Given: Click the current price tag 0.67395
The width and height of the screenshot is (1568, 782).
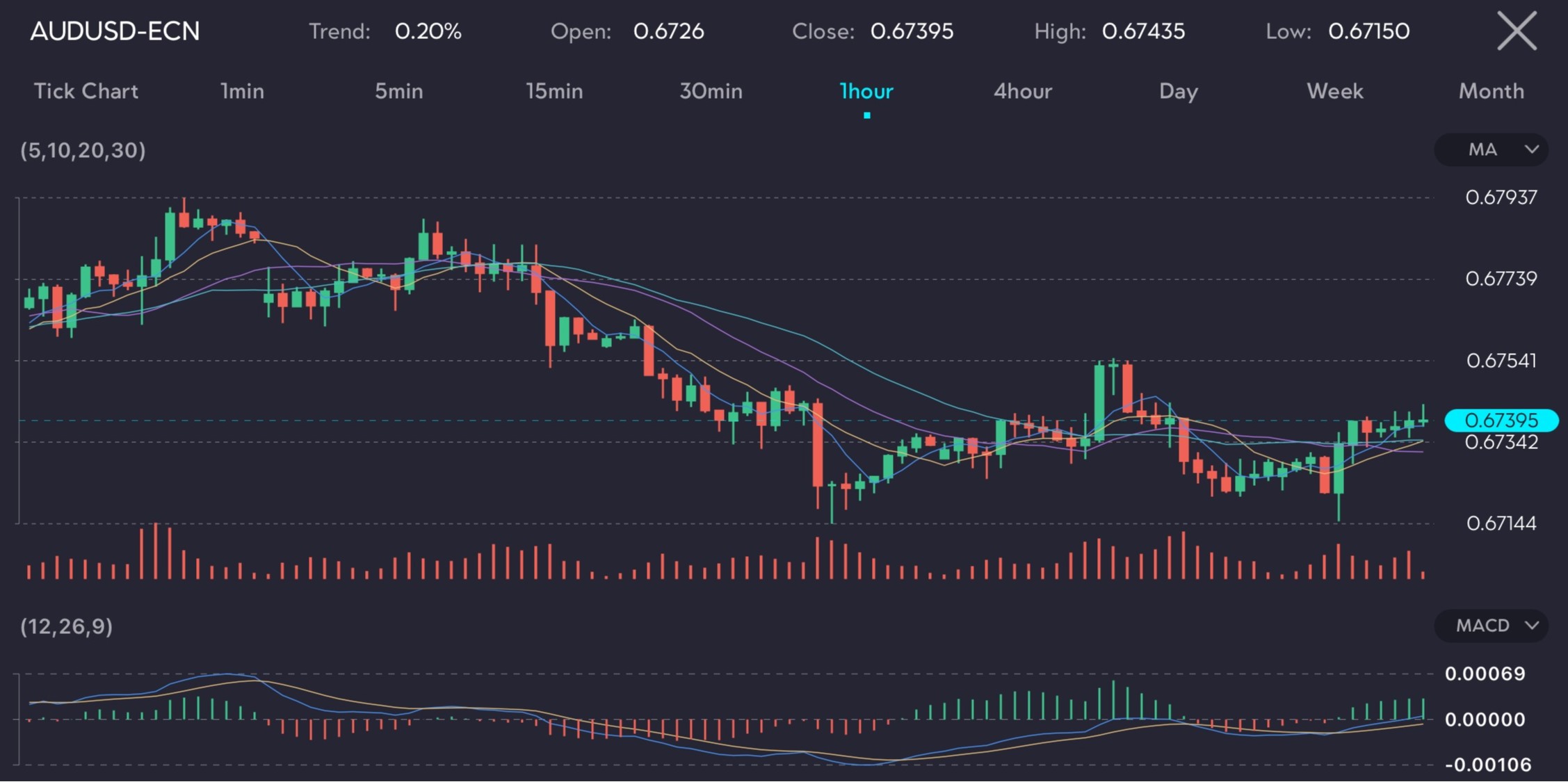Looking at the screenshot, I should click(1501, 421).
